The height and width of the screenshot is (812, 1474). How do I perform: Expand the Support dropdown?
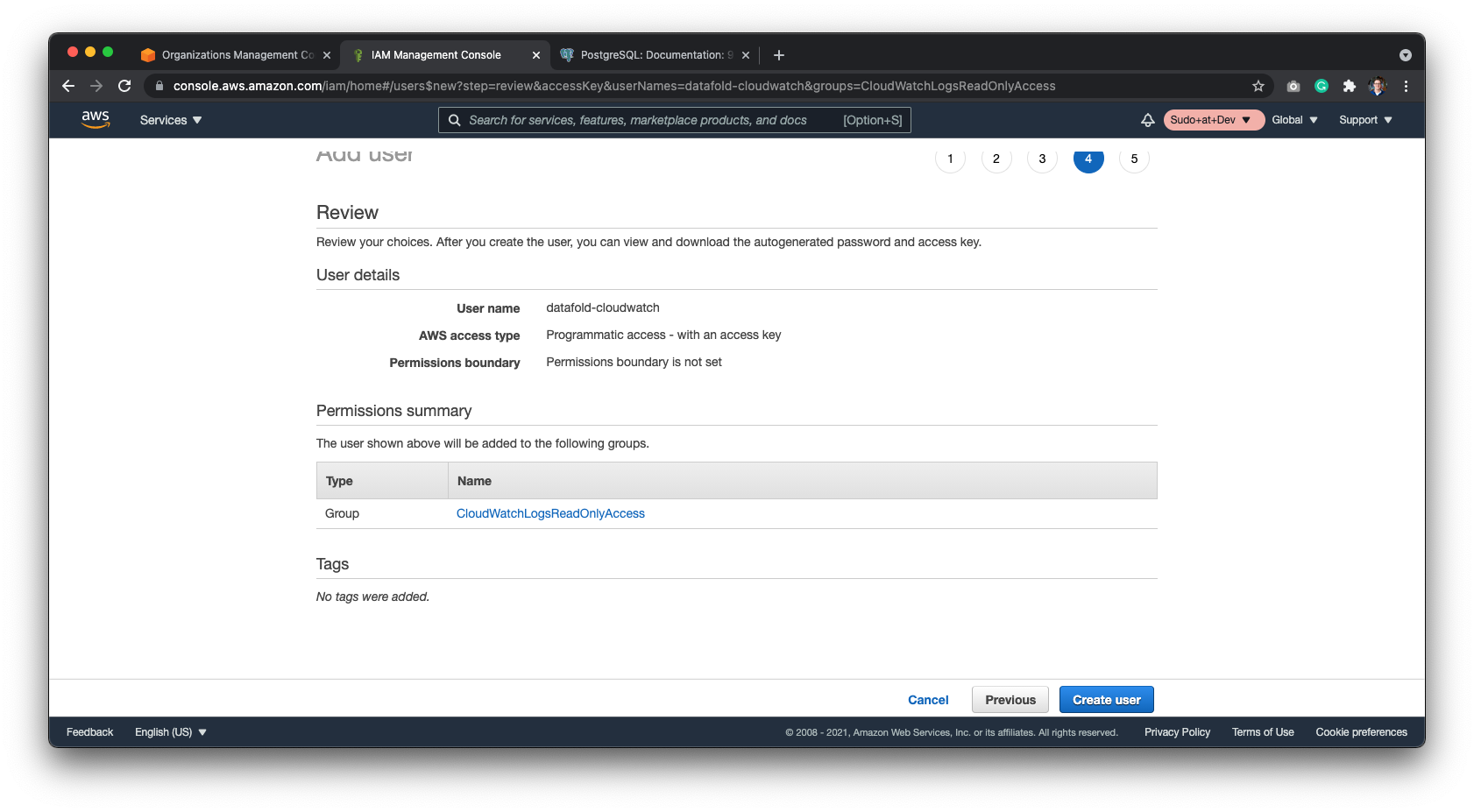coord(1365,120)
